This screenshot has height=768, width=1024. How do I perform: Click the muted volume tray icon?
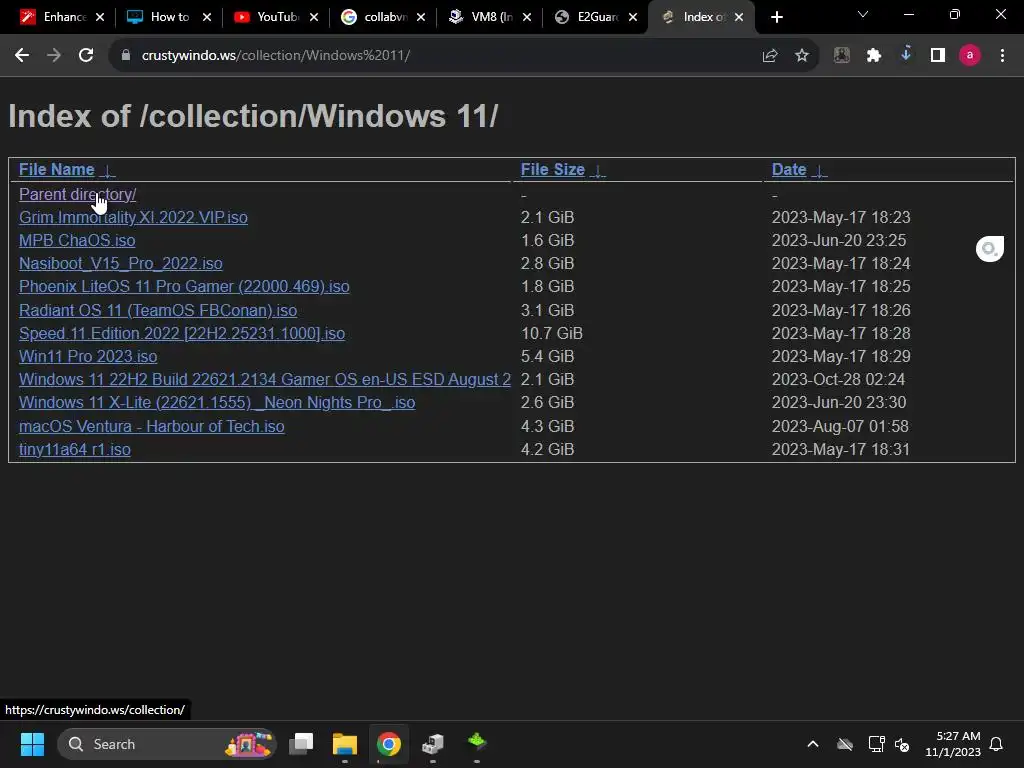pyautogui.click(x=902, y=744)
